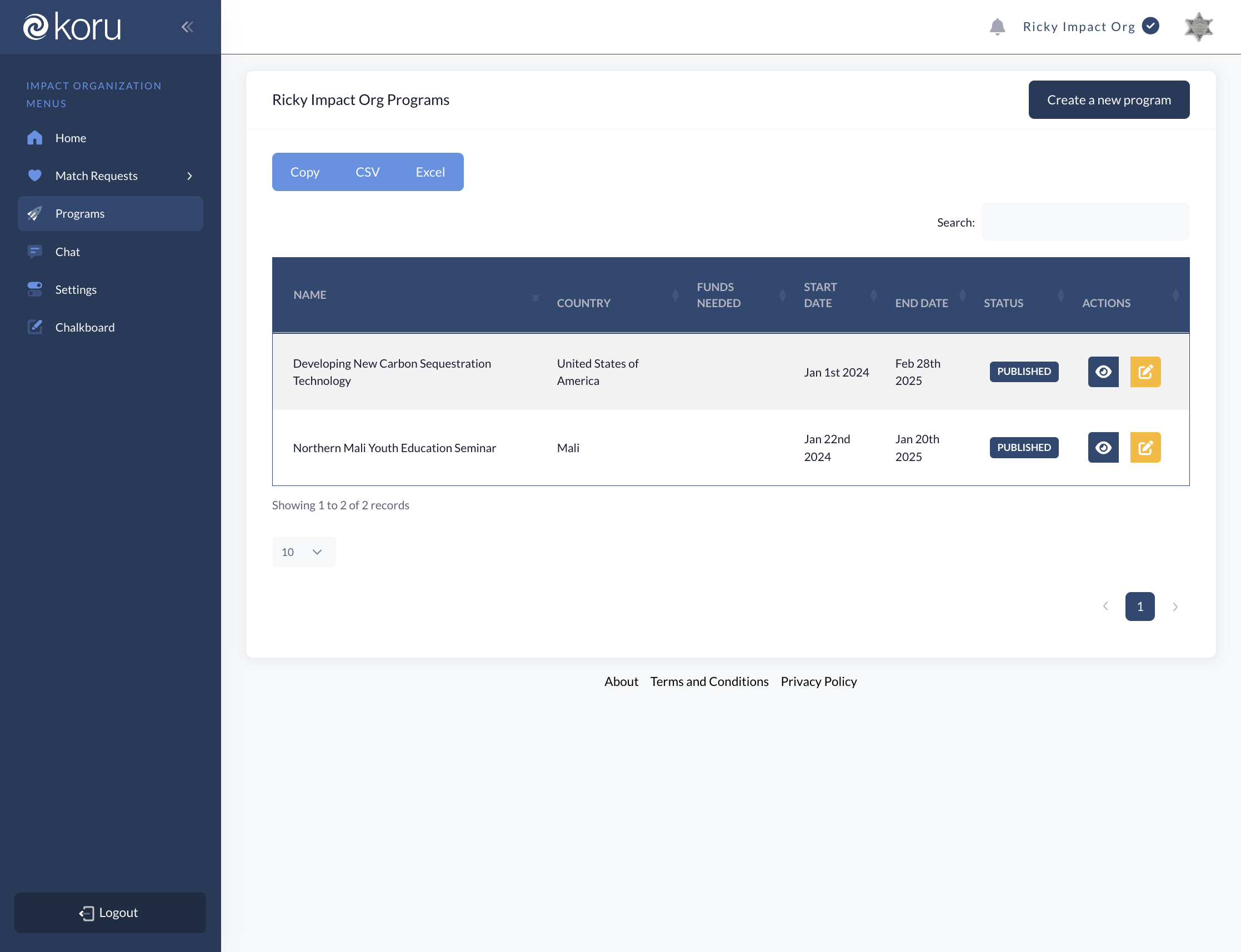Screen dimensions: 1241x952
Task: Copy the table with the Copy button
Action: 305,172
